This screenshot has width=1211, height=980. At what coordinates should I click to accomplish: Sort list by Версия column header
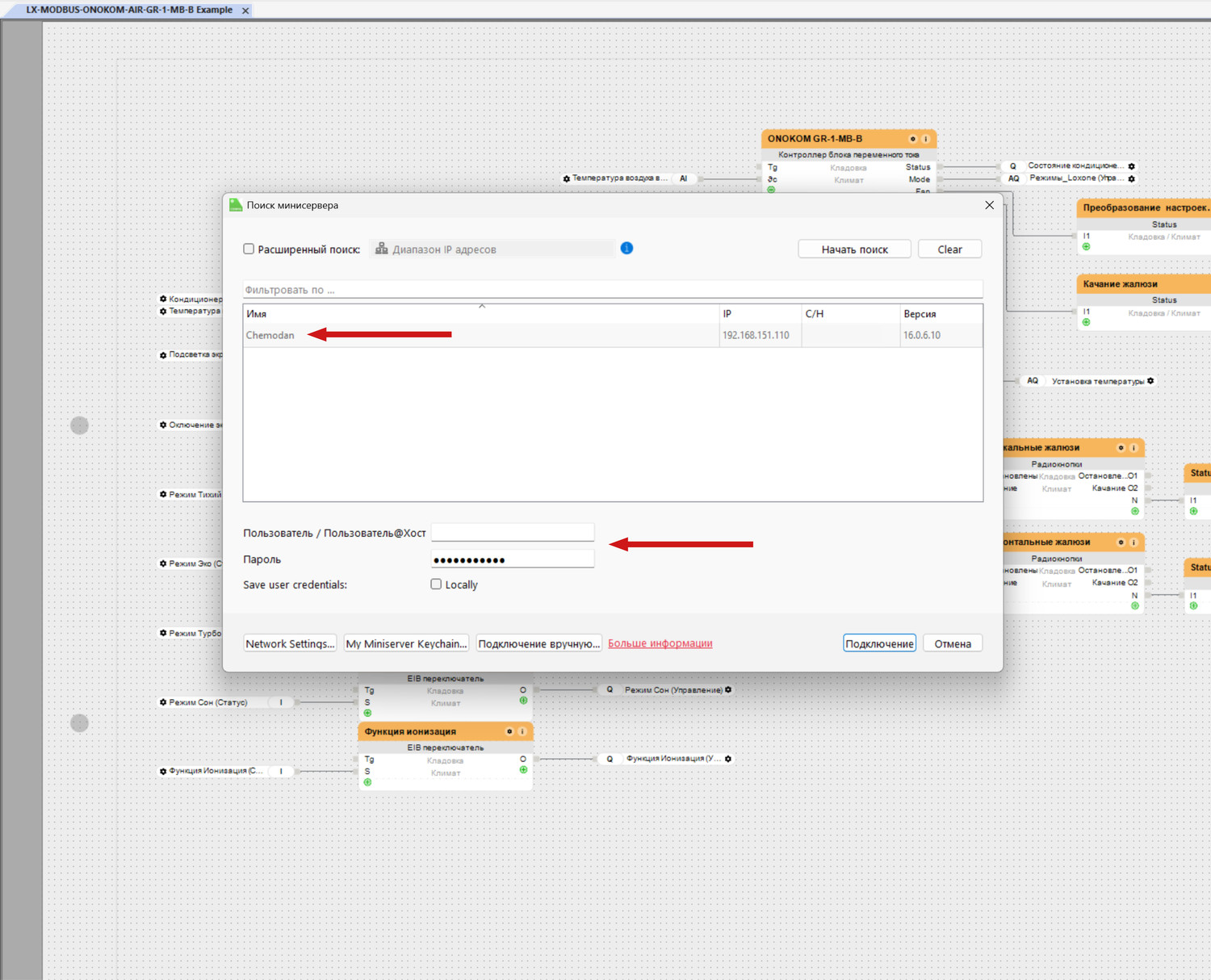pyautogui.click(x=920, y=314)
